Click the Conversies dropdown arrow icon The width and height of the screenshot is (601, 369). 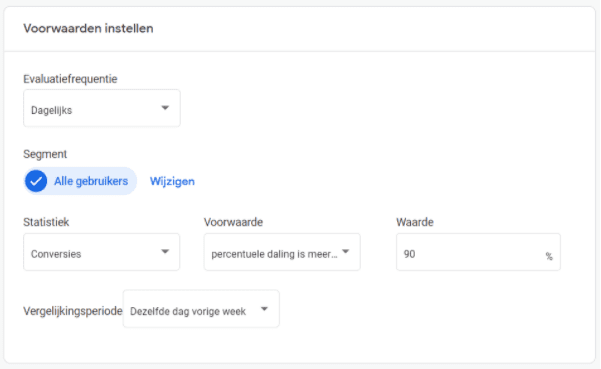pos(165,252)
